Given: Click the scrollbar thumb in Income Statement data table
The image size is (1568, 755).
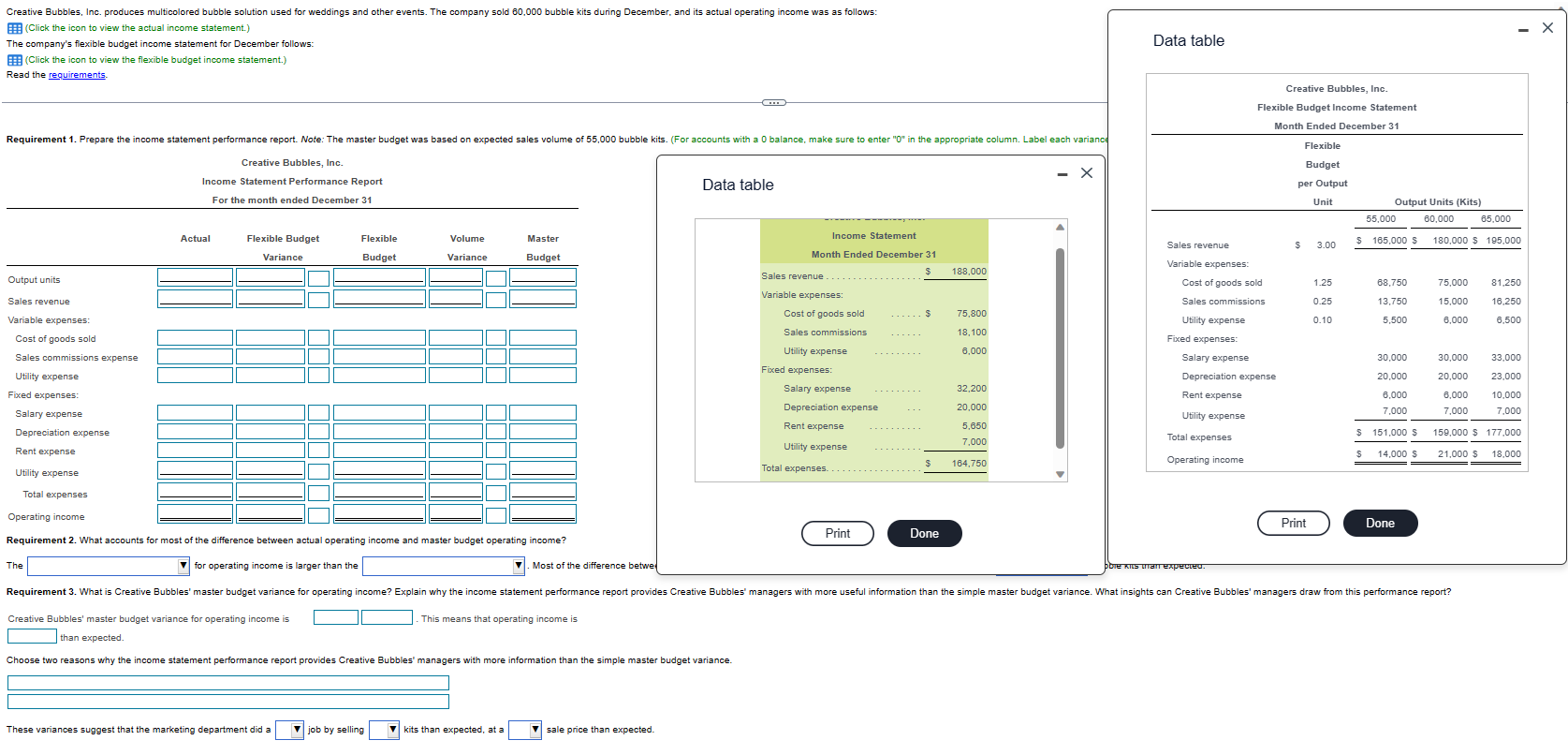Looking at the screenshot, I should [1060, 348].
